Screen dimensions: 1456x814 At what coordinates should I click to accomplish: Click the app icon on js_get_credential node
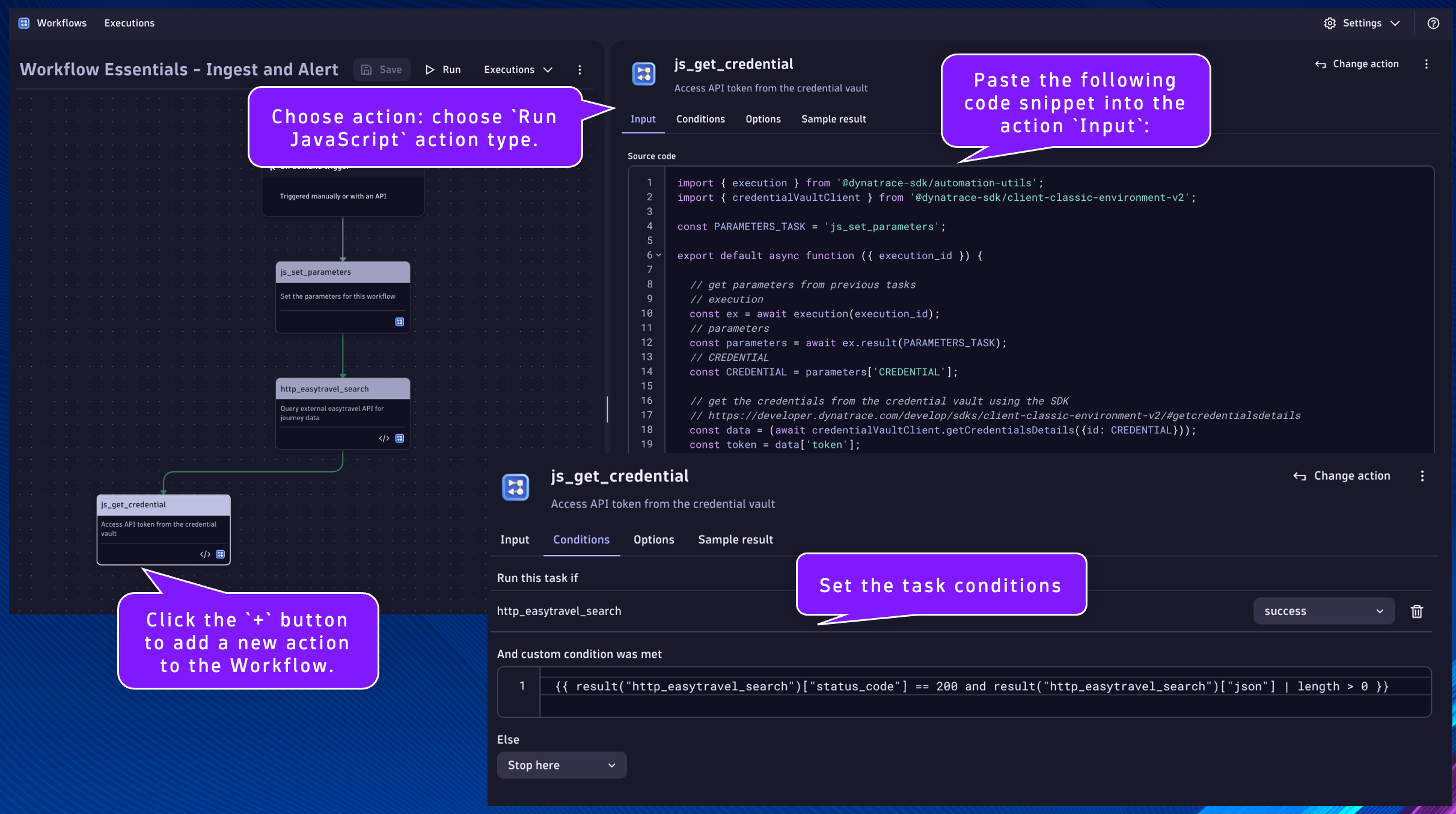[x=221, y=554]
